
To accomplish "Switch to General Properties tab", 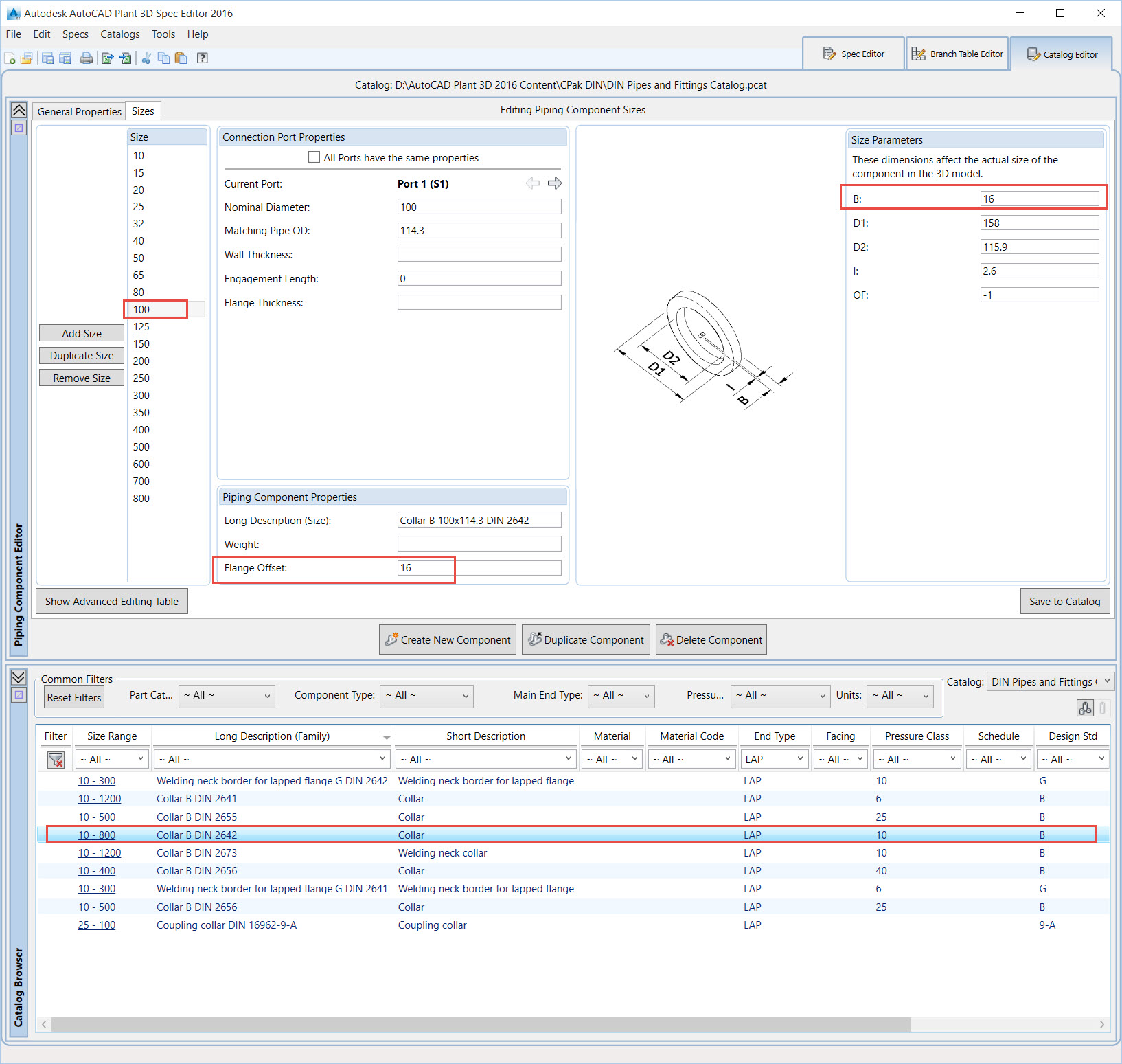I will pos(80,111).
